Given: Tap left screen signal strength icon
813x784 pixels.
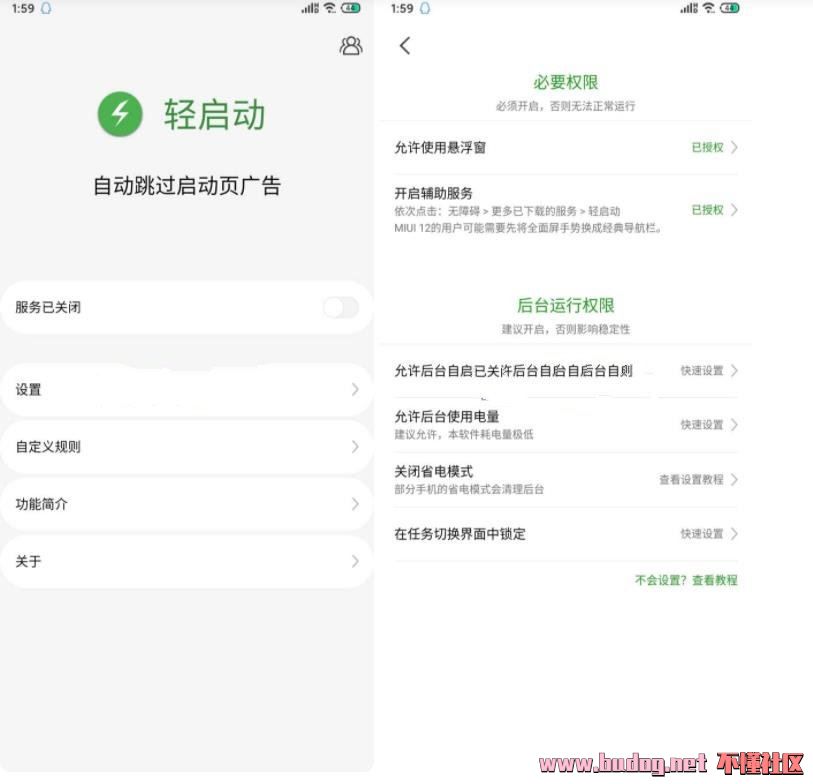Looking at the screenshot, I should (x=310, y=8).
